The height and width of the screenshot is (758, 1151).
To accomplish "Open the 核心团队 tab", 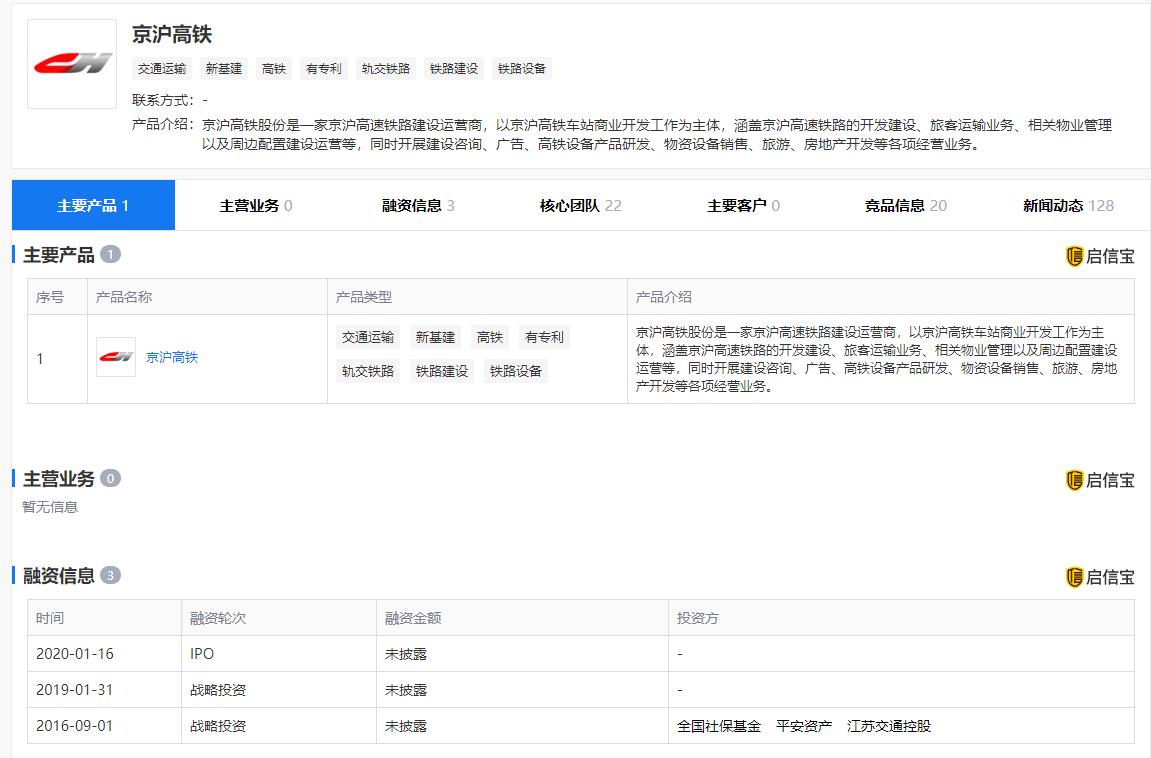I will [581, 205].
